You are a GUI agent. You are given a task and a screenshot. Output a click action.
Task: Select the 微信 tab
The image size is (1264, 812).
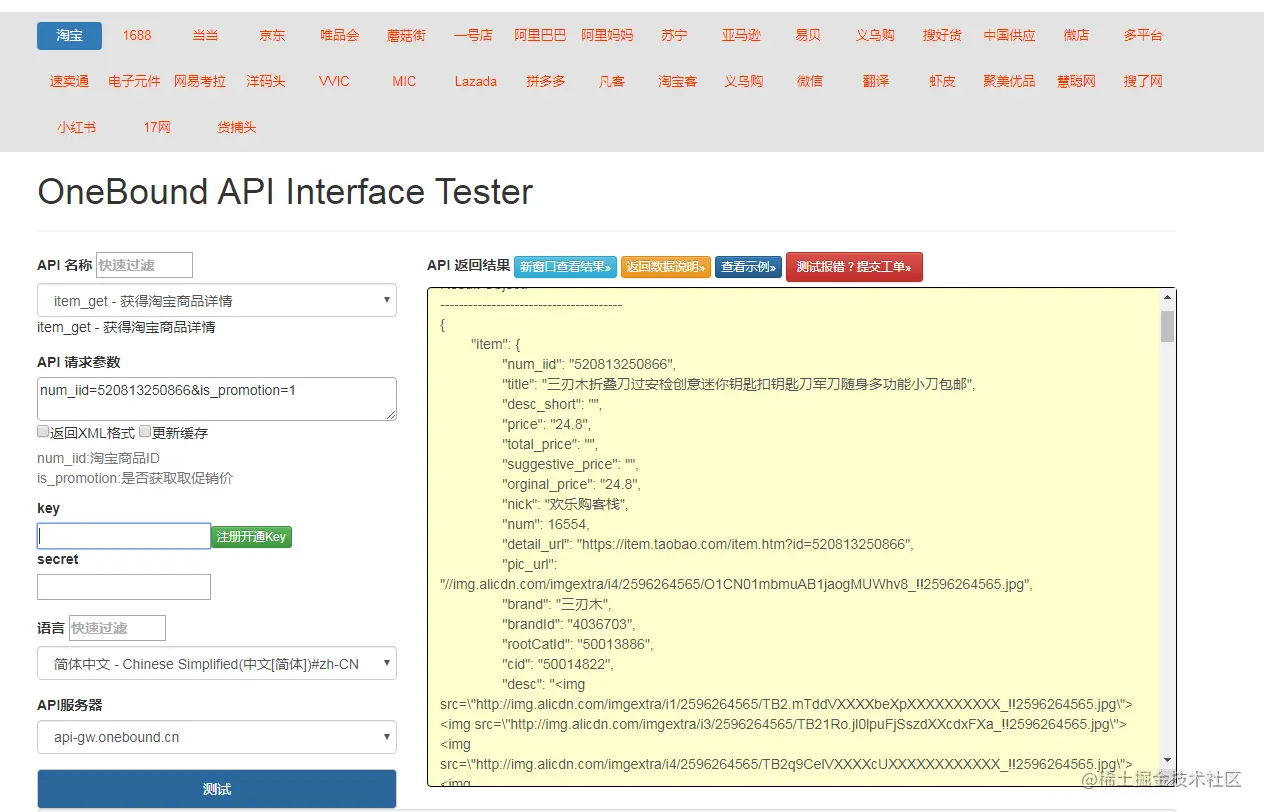coord(810,81)
